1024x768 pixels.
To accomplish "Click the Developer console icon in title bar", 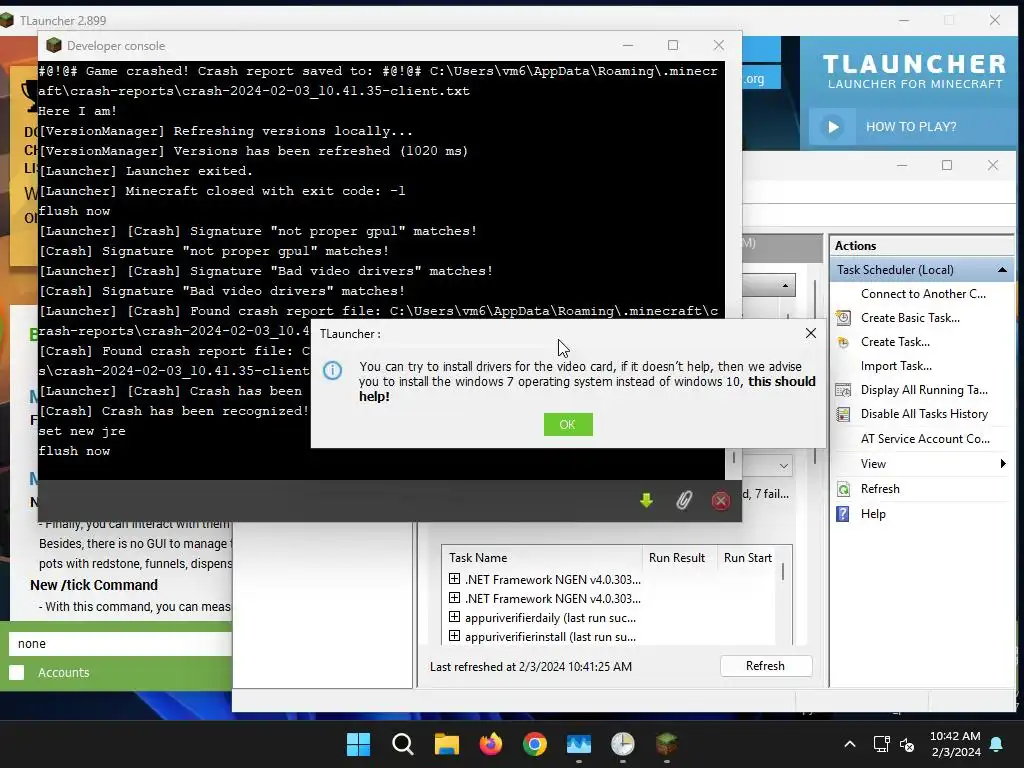I will (54, 45).
